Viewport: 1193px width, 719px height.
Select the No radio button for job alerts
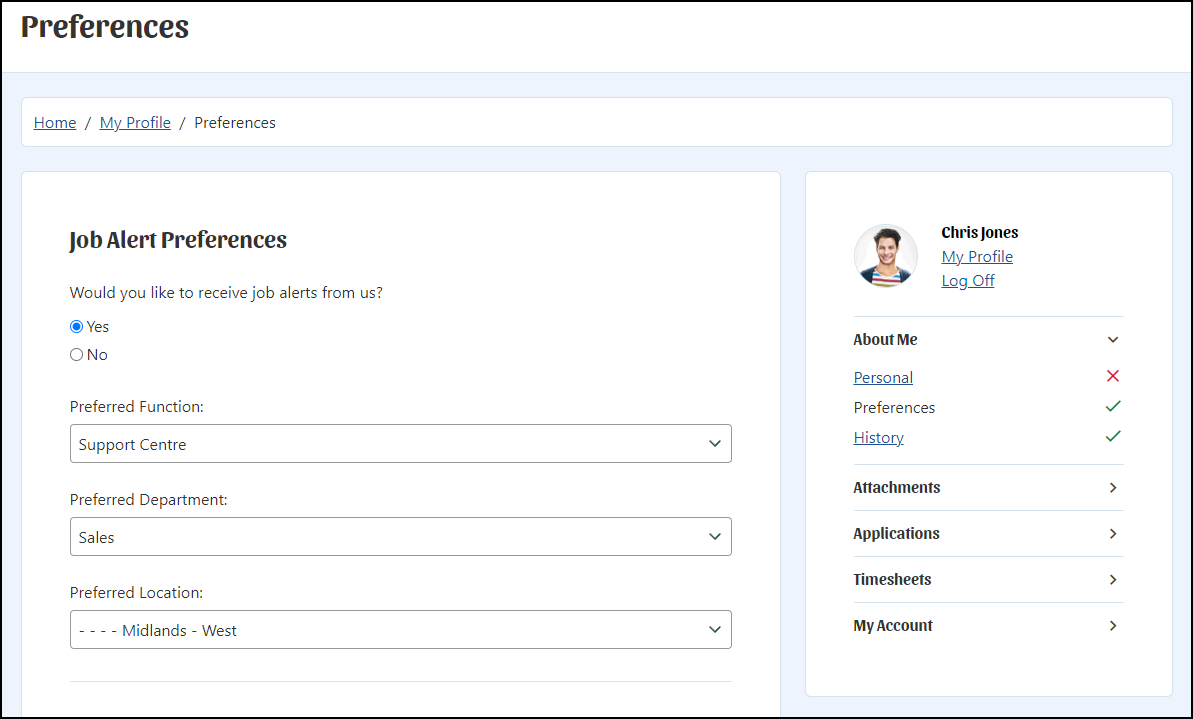coord(76,354)
